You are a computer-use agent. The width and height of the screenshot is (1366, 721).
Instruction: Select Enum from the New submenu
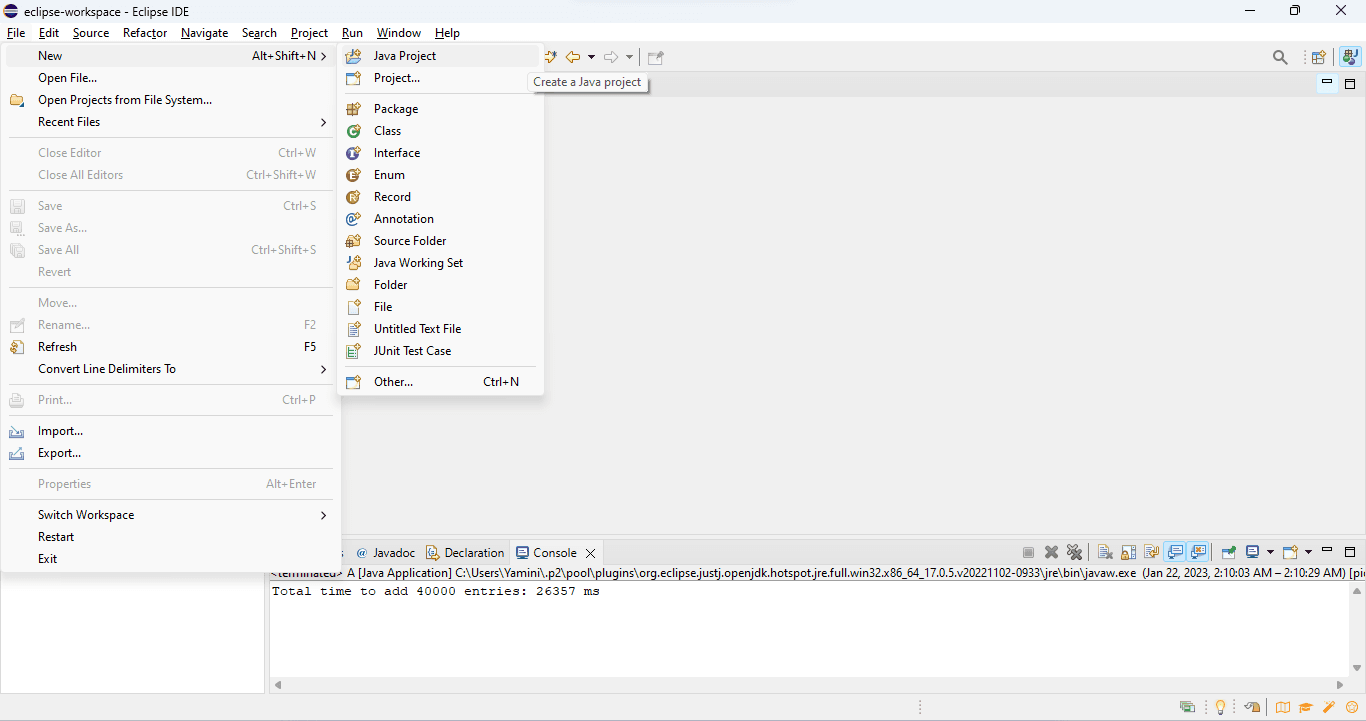click(x=440, y=175)
